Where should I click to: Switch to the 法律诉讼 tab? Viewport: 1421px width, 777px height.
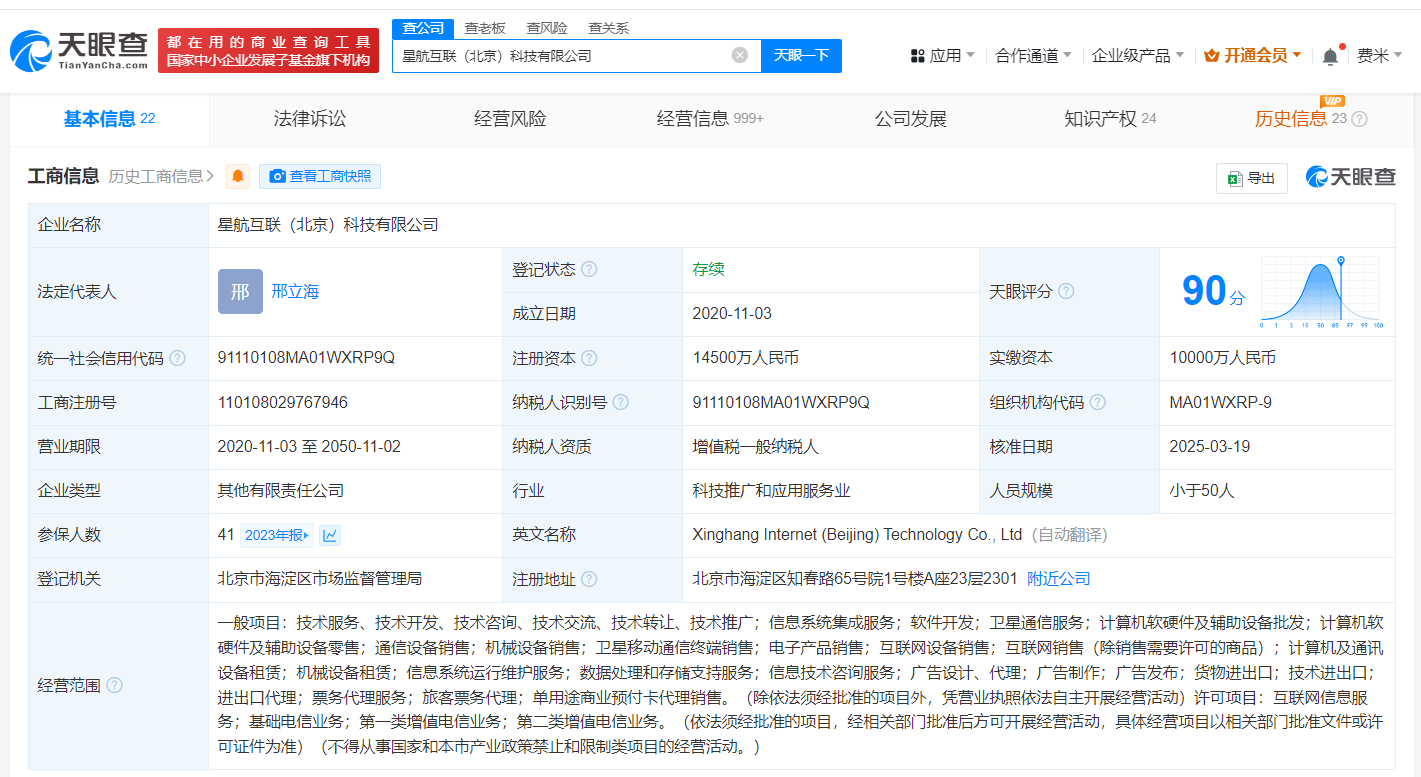coord(310,119)
